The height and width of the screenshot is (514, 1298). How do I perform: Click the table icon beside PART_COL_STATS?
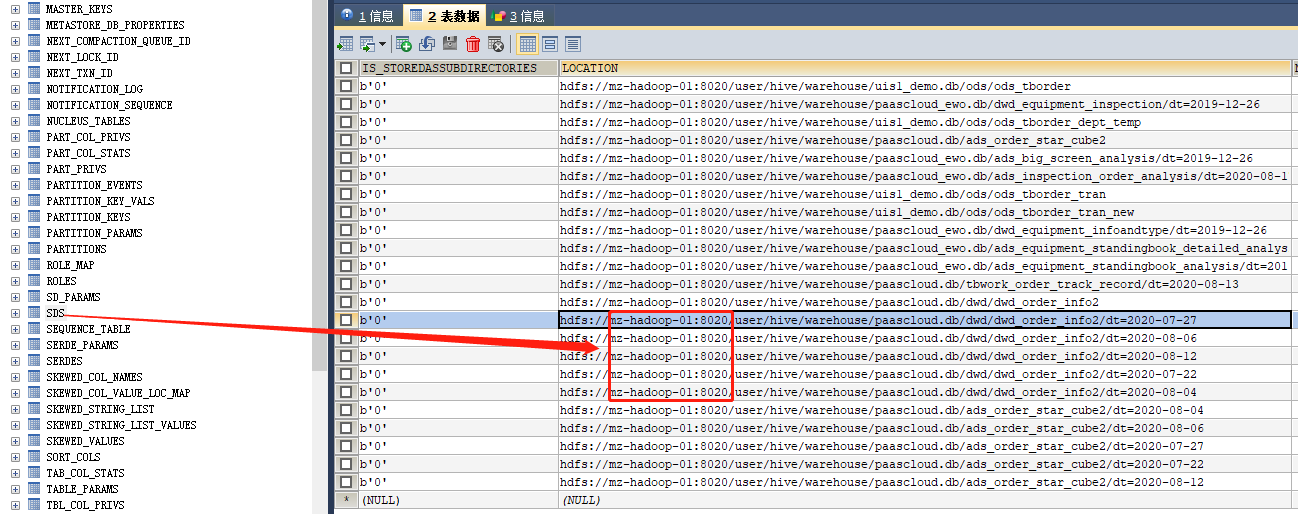point(33,153)
